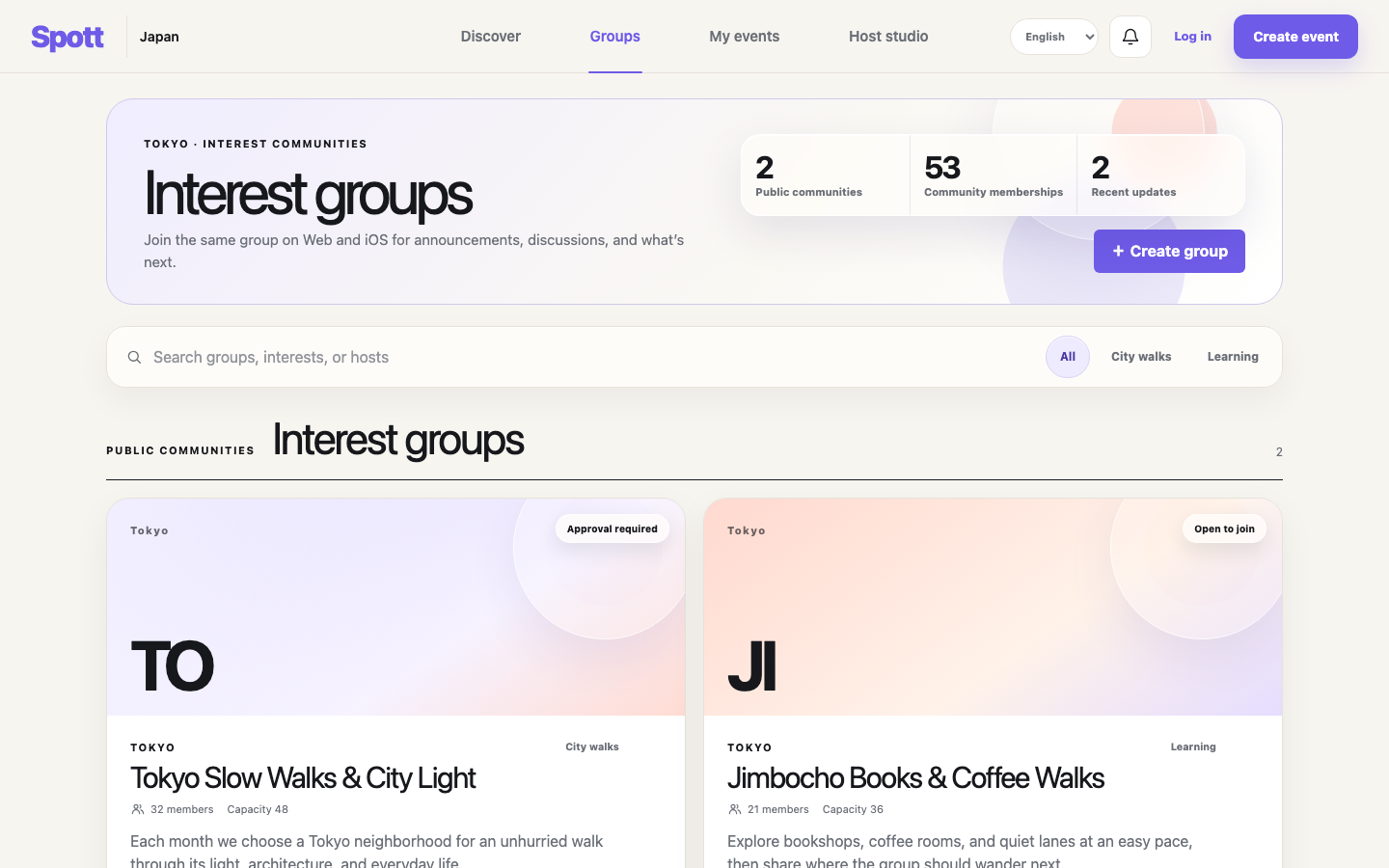Click the City walks tag on Tokyo card
This screenshot has height=868, width=1389.
pyautogui.click(x=592, y=747)
